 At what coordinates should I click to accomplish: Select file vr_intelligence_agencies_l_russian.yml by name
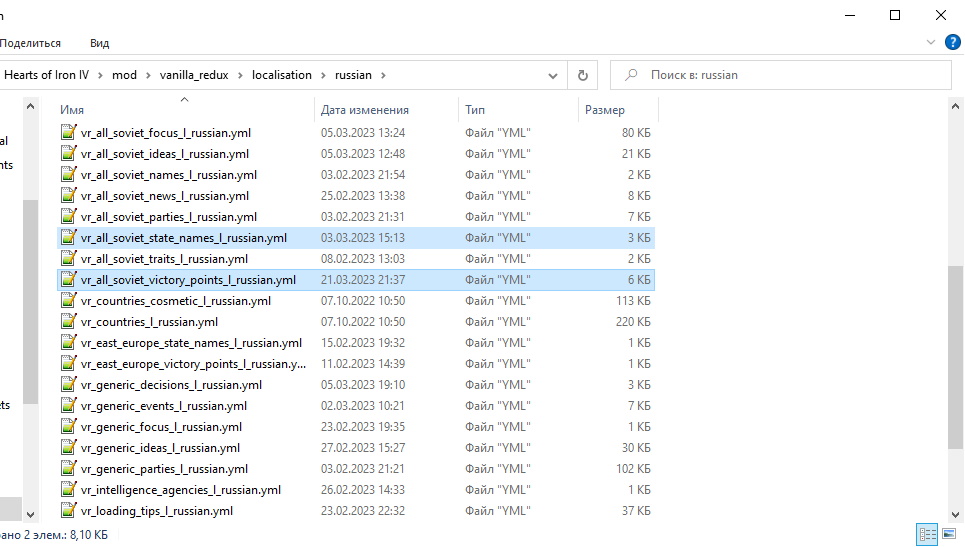181,490
